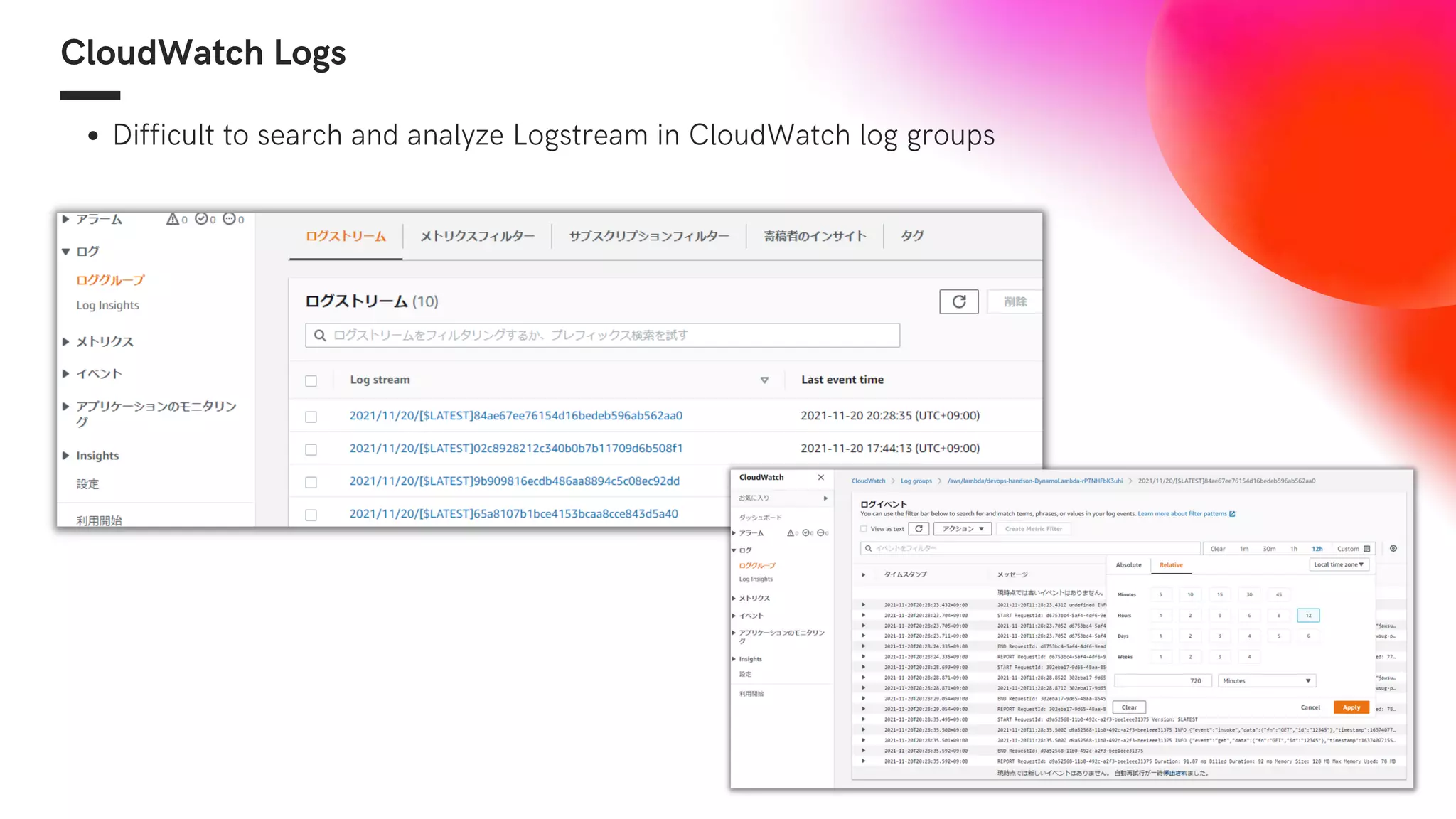Expand the Insights section in the large sidebar
Image resolution: width=1456 pixels, height=819 pixels.
pyautogui.click(x=65, y=455)
